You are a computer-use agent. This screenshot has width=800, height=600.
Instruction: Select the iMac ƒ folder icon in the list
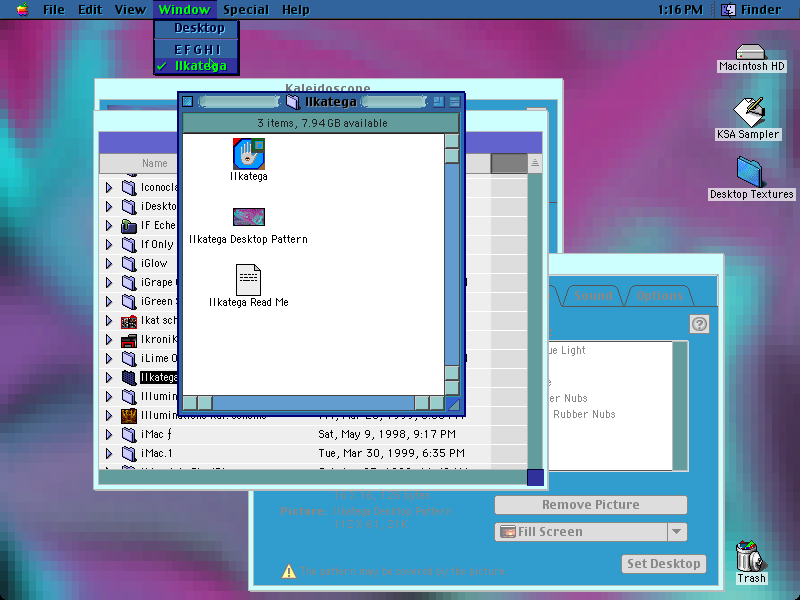129,435
